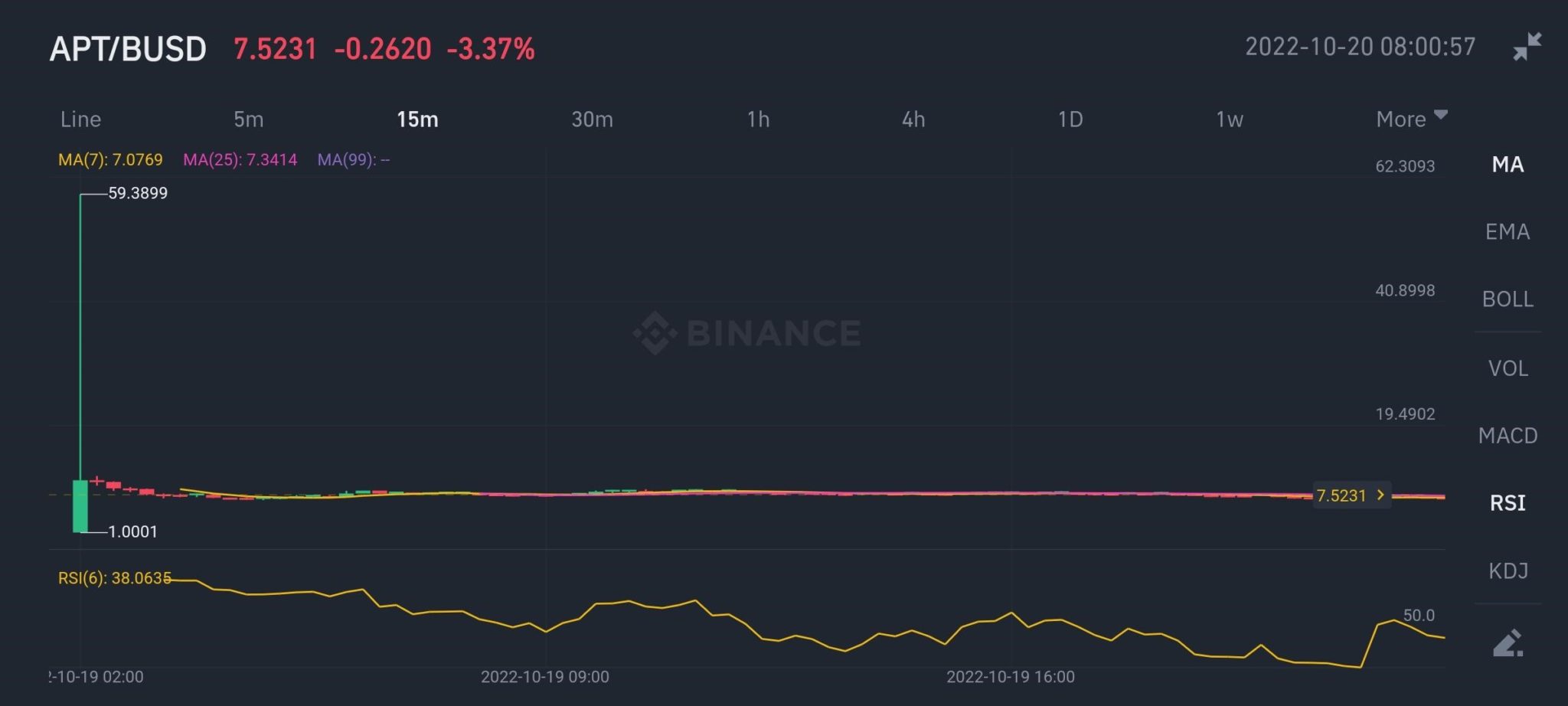Enable the BOLL indicator
Image resolution: width=1568 pixels, height=706 pixels.
[1508, 299]
